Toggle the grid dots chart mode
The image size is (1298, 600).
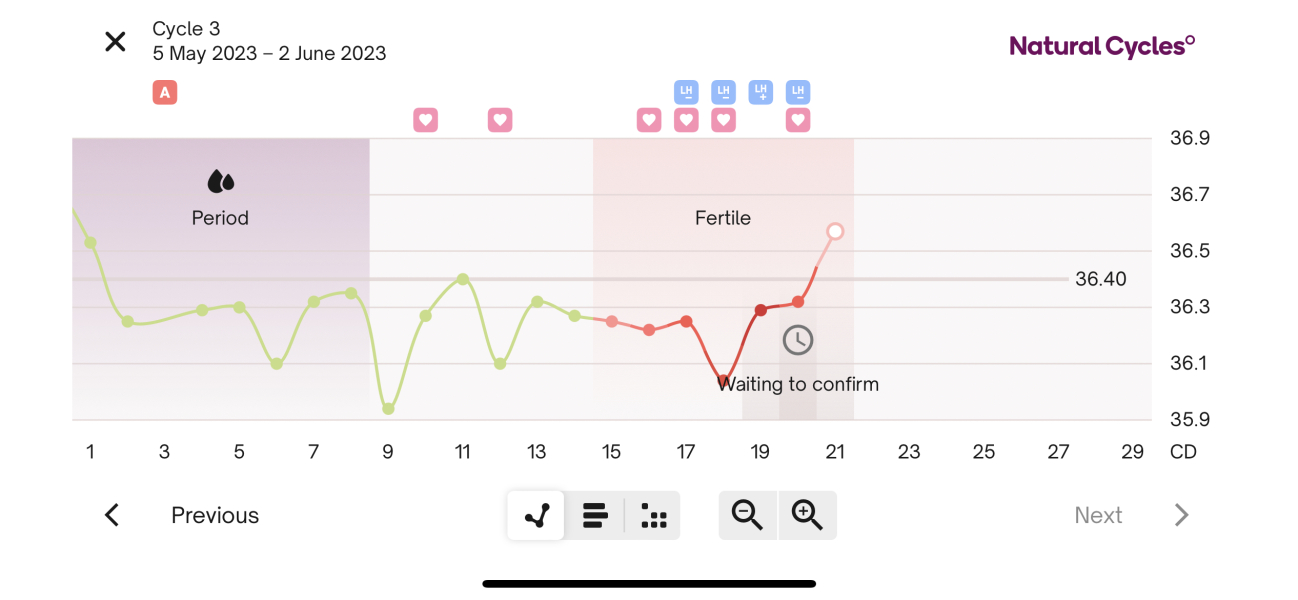(x=652, y=515)
